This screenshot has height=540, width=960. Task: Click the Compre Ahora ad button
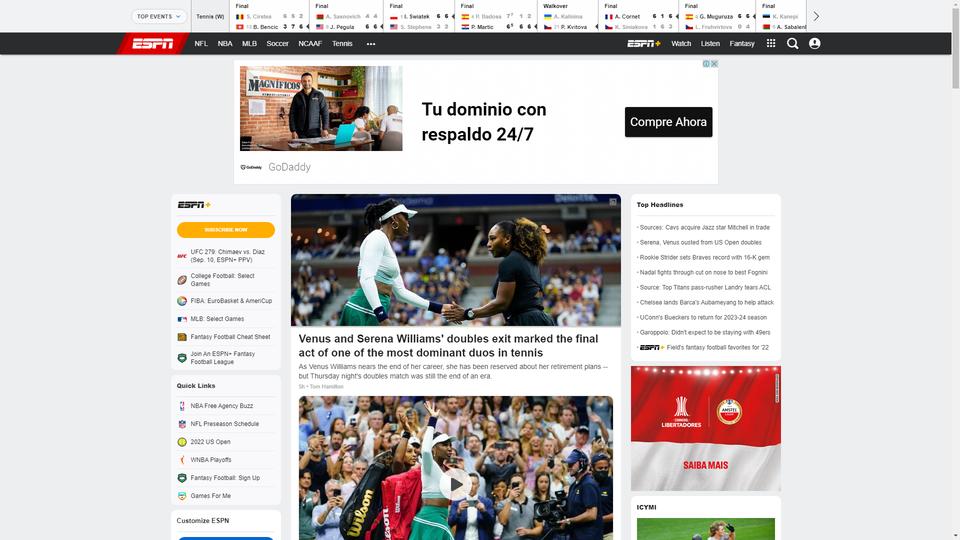click(x=669, y=122)
